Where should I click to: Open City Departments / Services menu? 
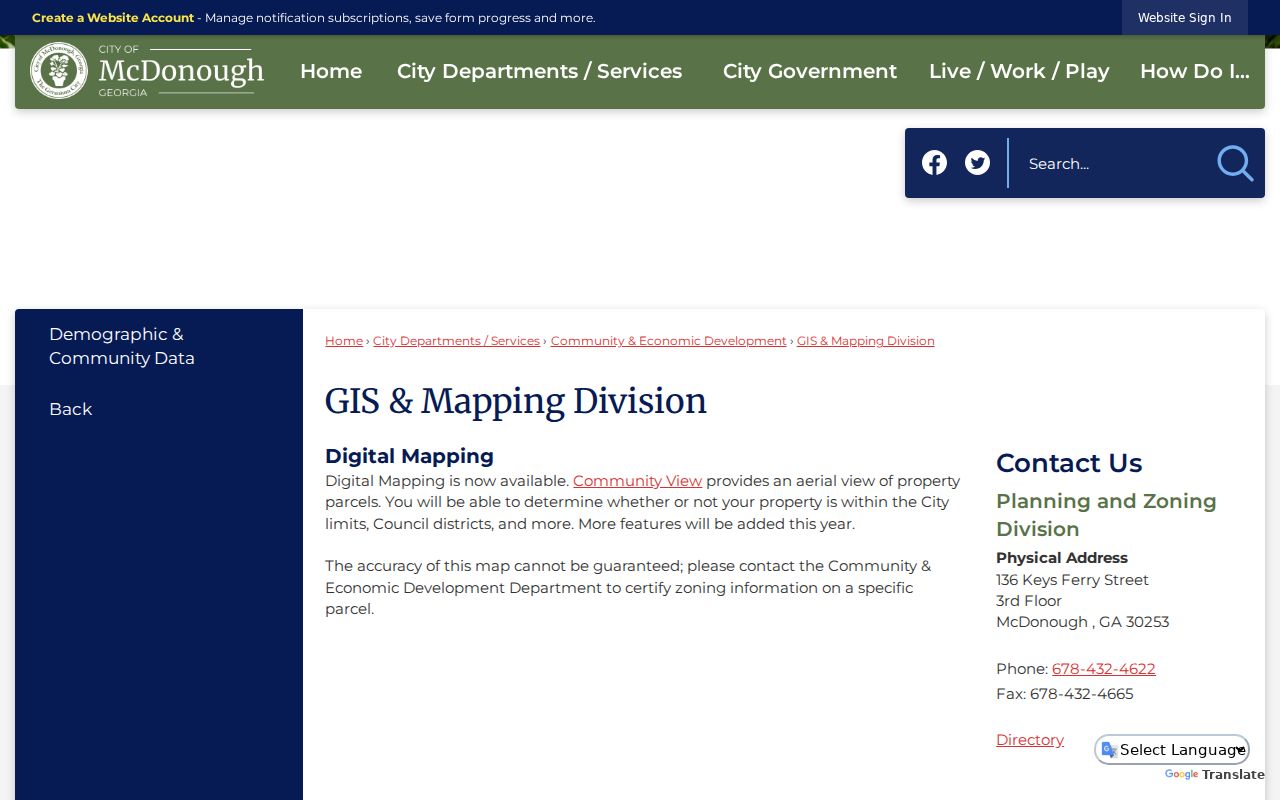point(540,71)
